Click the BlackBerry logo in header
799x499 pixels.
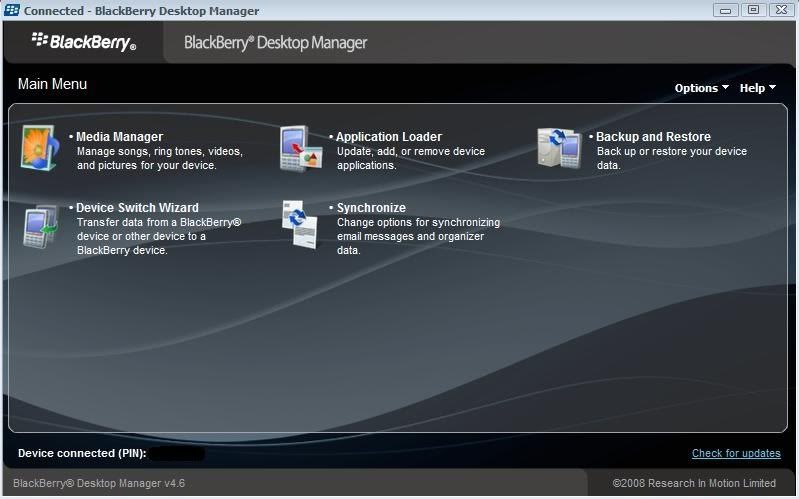[x=84, y=42]
